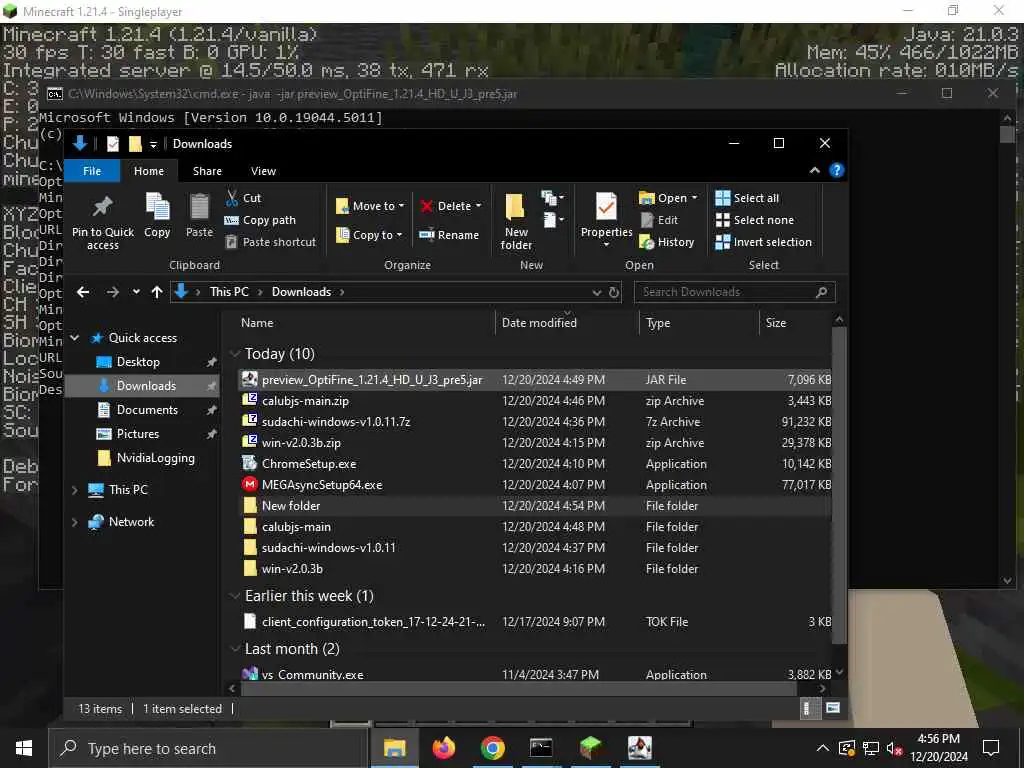Open the Delete dropdown arrow

pos(479,206)
